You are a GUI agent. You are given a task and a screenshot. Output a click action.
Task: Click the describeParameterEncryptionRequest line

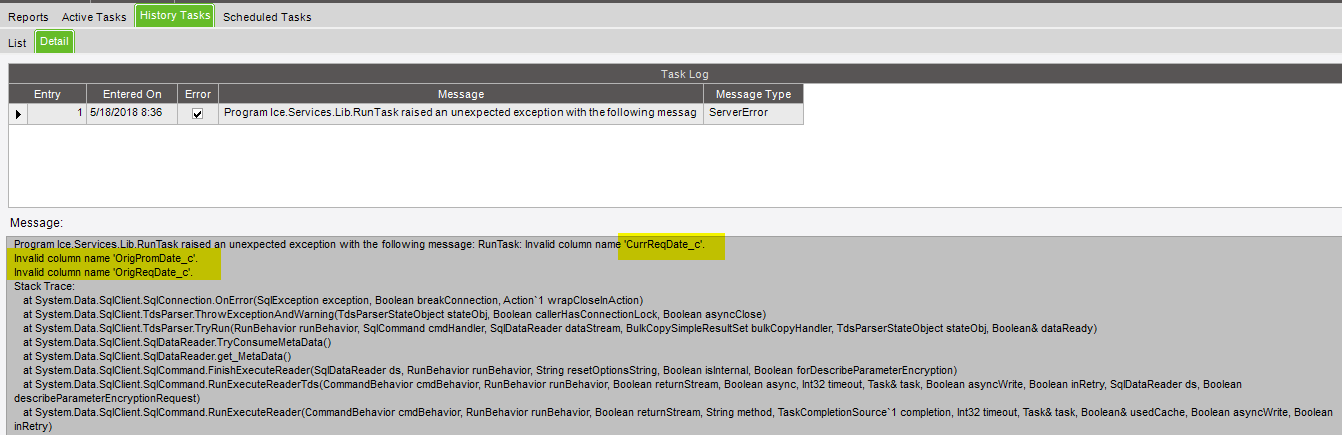point(107,398)
